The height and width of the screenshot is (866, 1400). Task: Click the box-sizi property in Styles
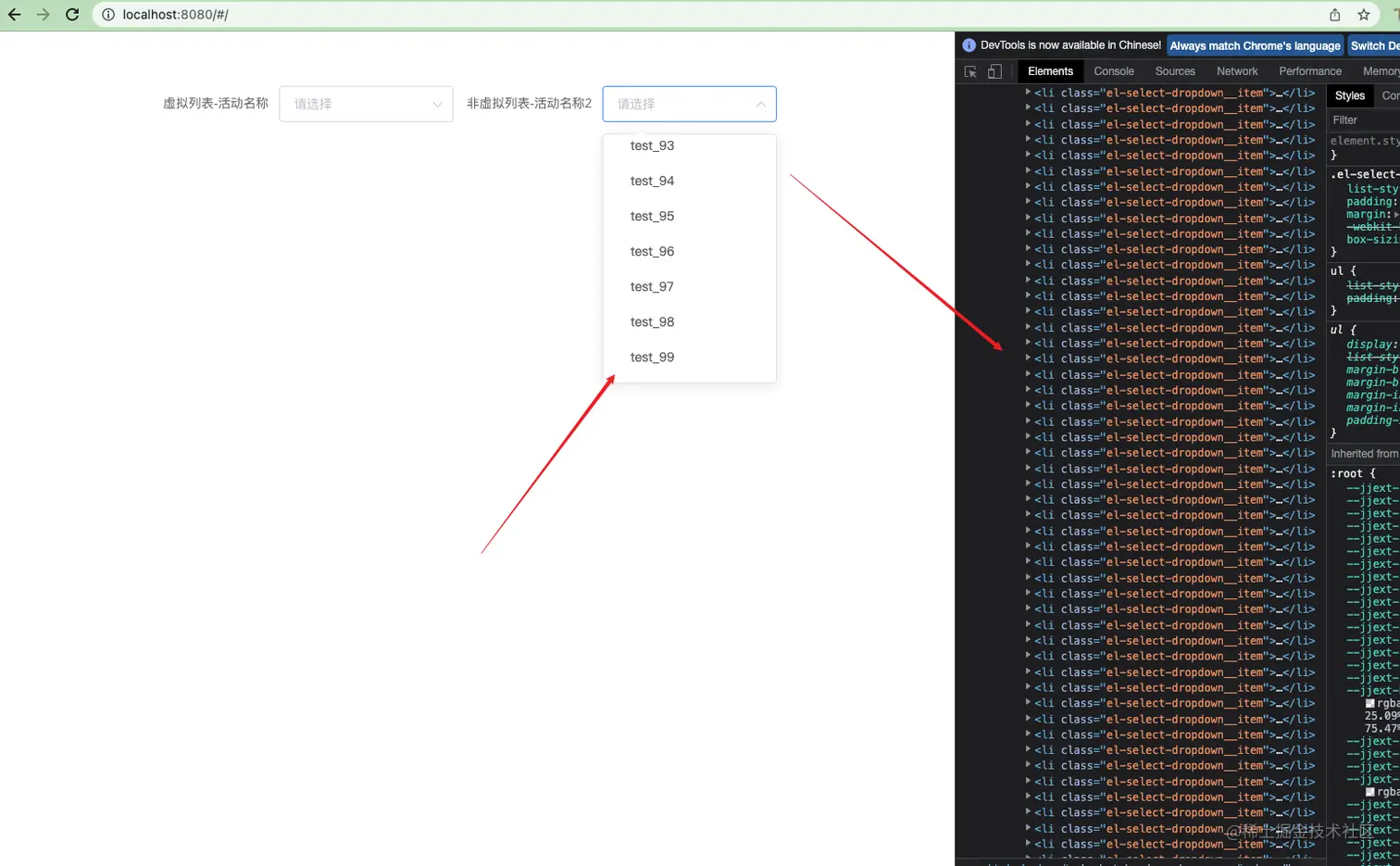pos(1373,239)
